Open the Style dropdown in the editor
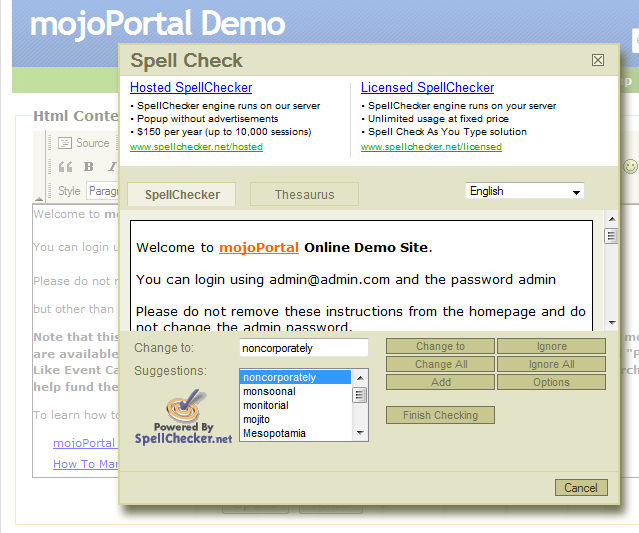Viewport: 639px width, 533px height. pyautogui.click(x=103, y=191)
